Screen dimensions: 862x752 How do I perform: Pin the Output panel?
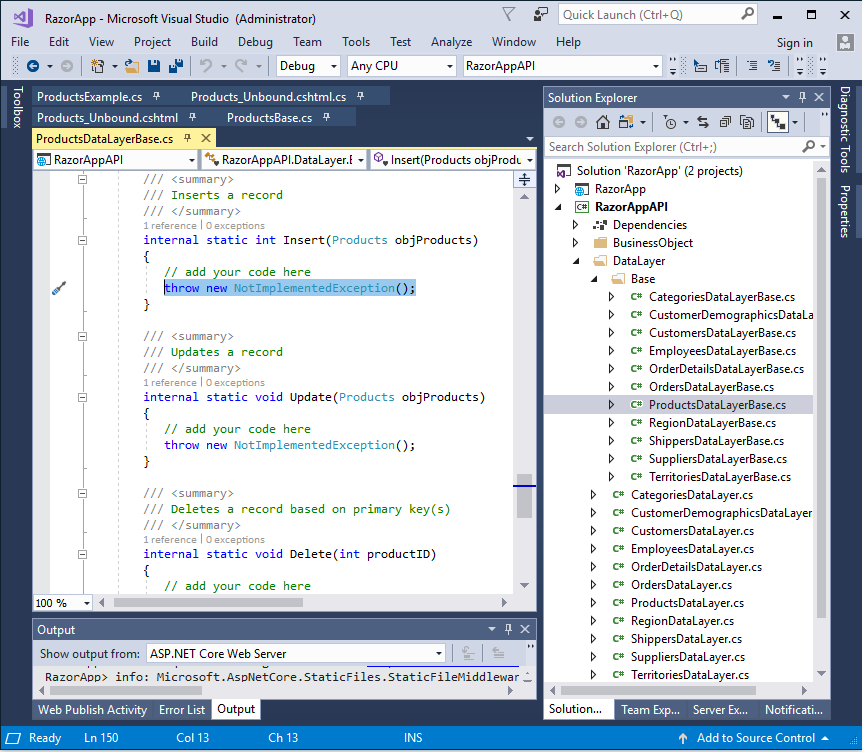tap(509, 629)
